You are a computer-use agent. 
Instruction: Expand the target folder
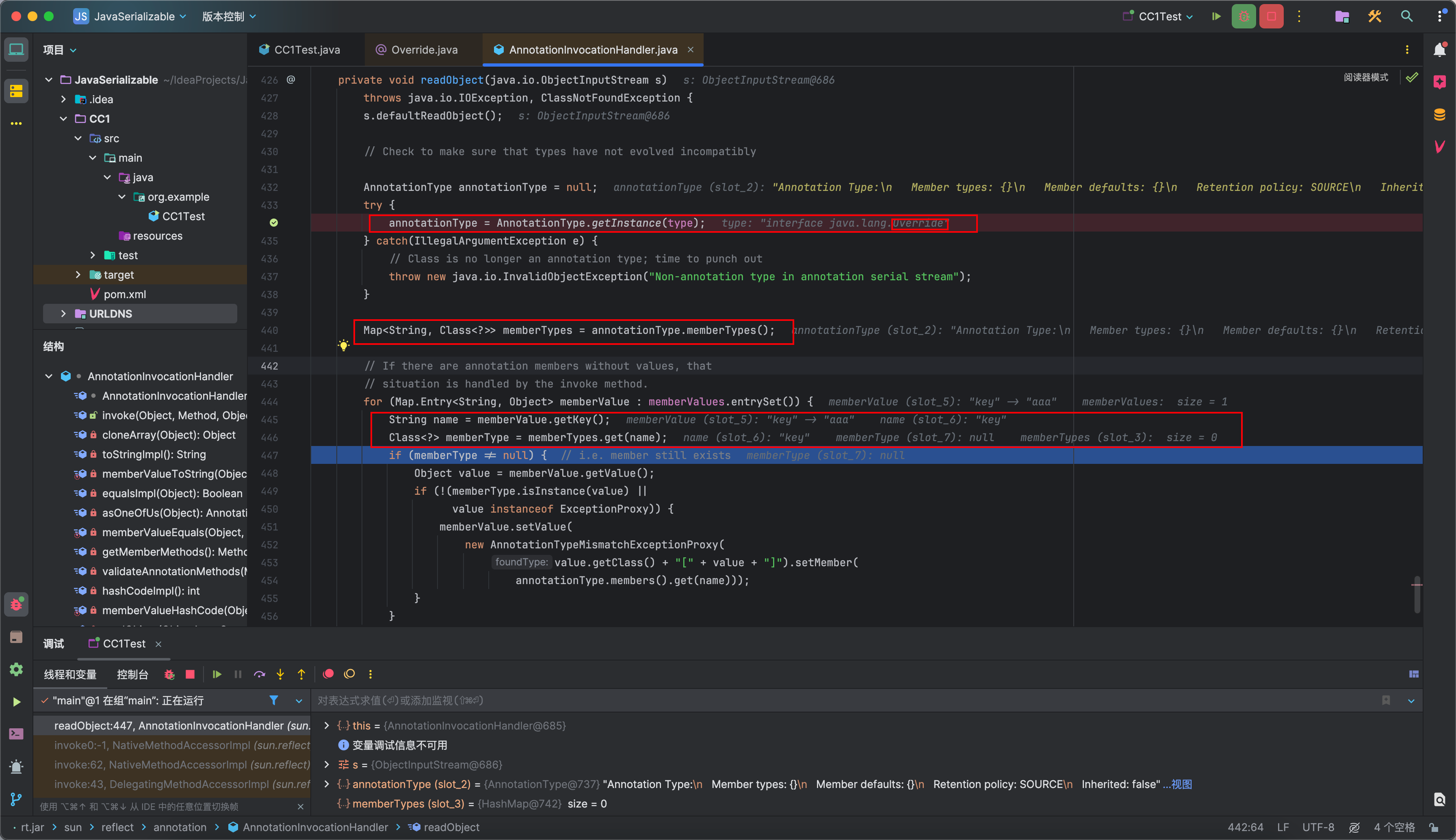click(x=78, y=275)
